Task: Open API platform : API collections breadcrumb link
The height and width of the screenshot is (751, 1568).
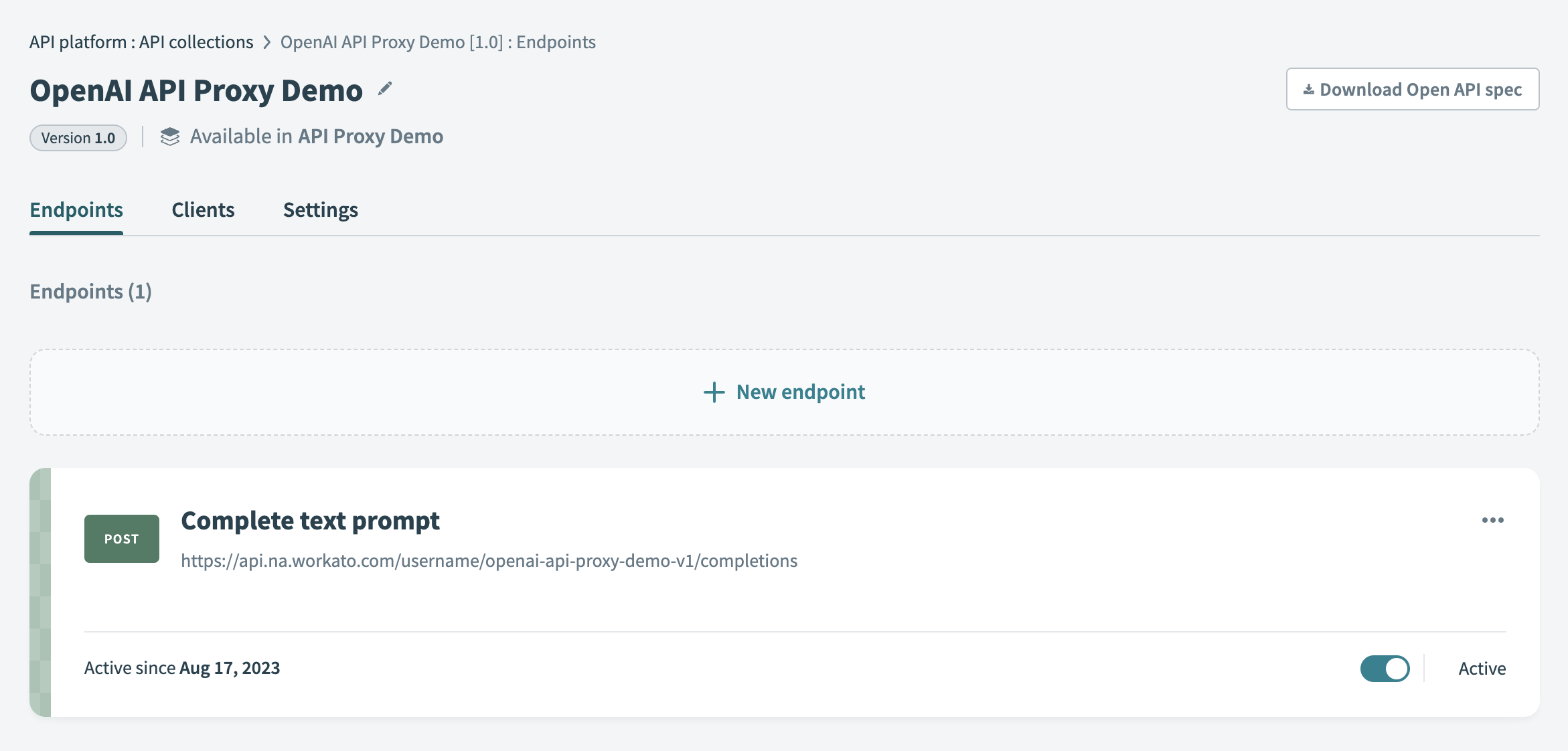Action: click(141, 41)
